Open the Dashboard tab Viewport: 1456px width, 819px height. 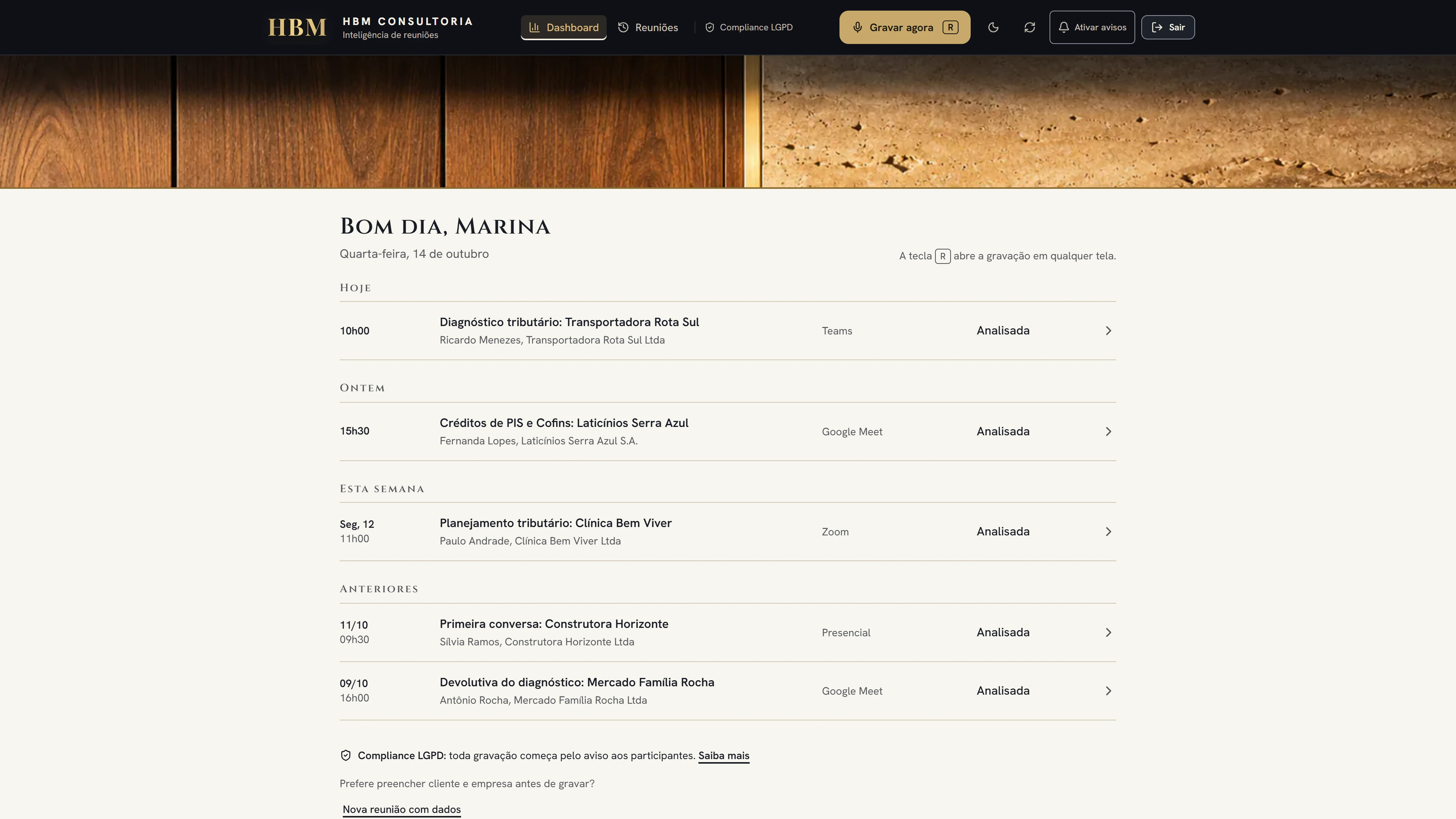563,27
